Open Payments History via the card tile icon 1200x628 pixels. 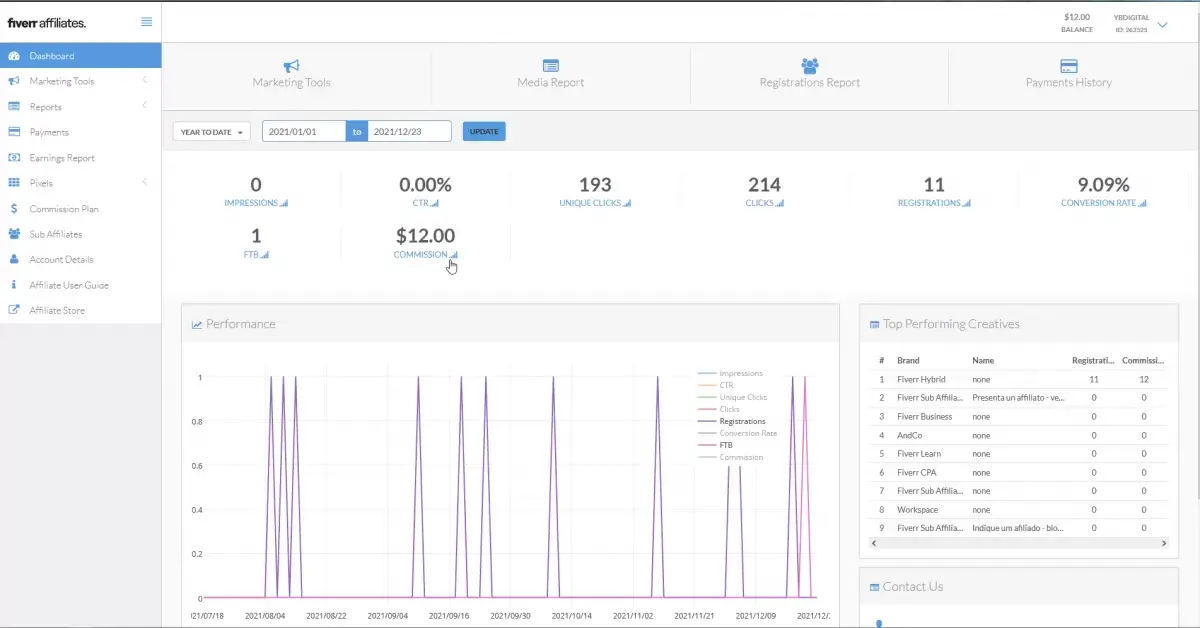click(x=1069, y=66)
